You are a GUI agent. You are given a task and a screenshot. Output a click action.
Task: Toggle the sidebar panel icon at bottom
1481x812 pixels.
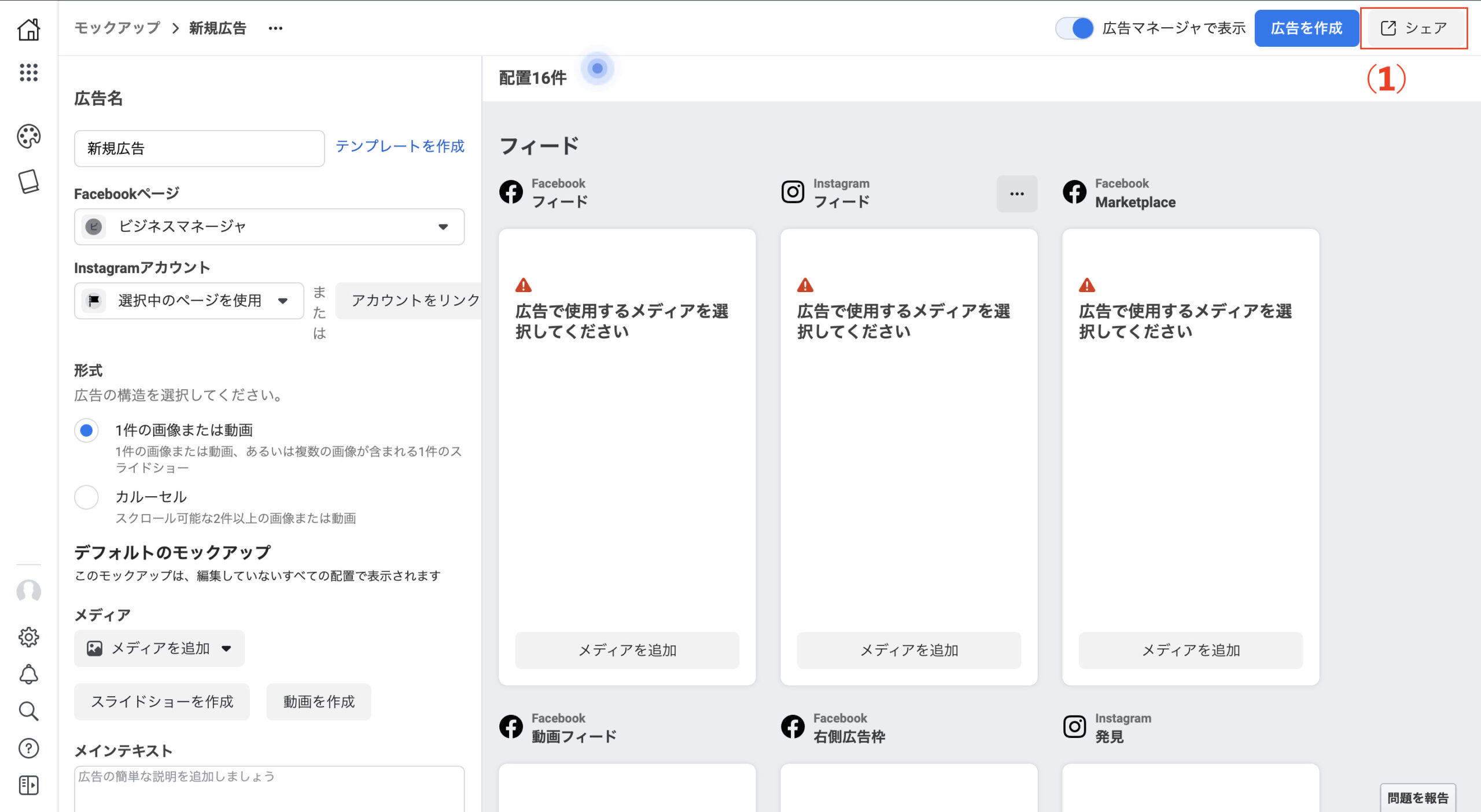(28, 785)
